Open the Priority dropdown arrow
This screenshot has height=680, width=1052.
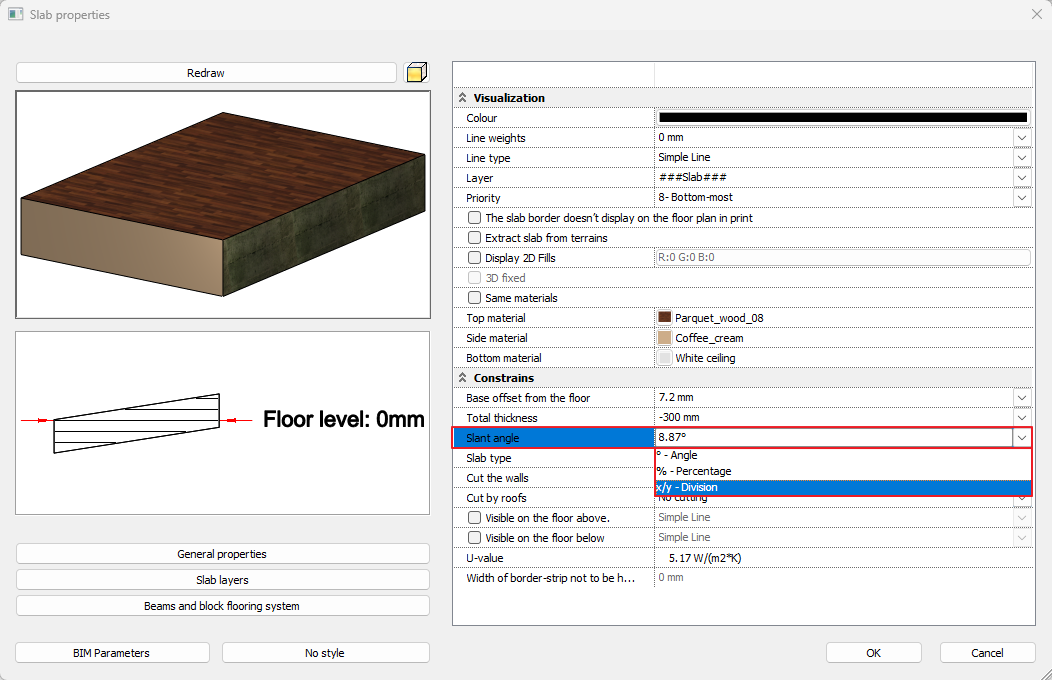(x=1022, y=198)
